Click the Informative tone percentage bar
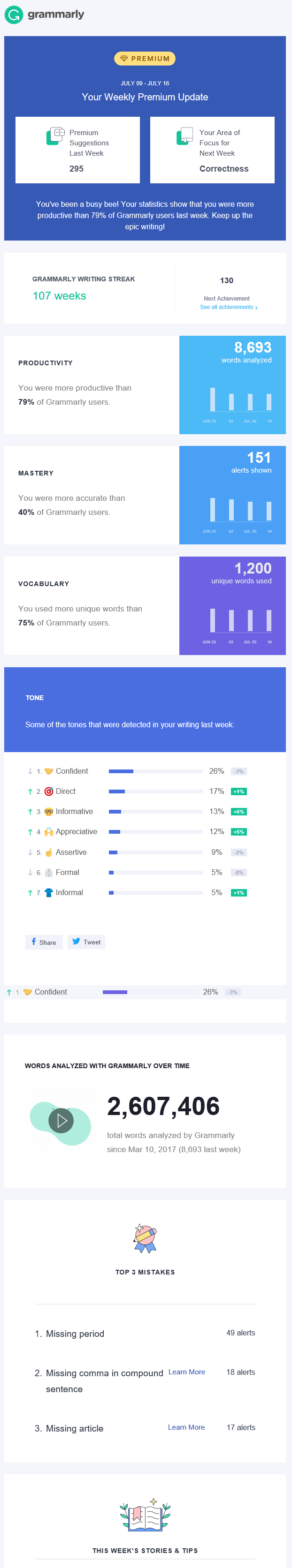This screenshot has width=292, height=1568. tap(155, 811)
